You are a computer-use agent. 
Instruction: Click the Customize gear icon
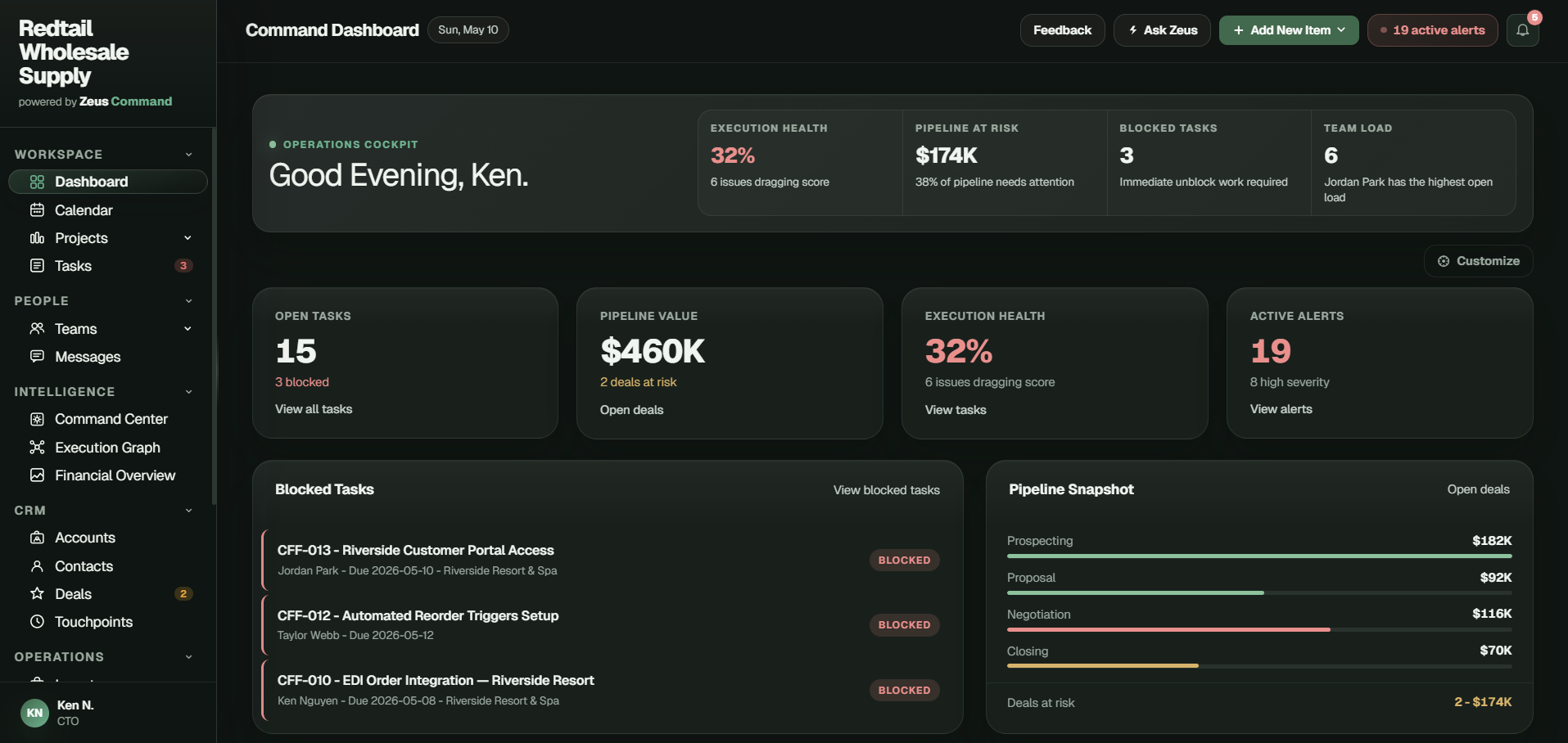click(1444, 261)
